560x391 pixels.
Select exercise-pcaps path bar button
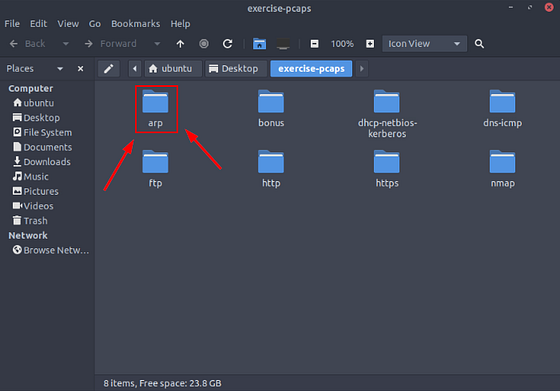(x=311, y=69)
